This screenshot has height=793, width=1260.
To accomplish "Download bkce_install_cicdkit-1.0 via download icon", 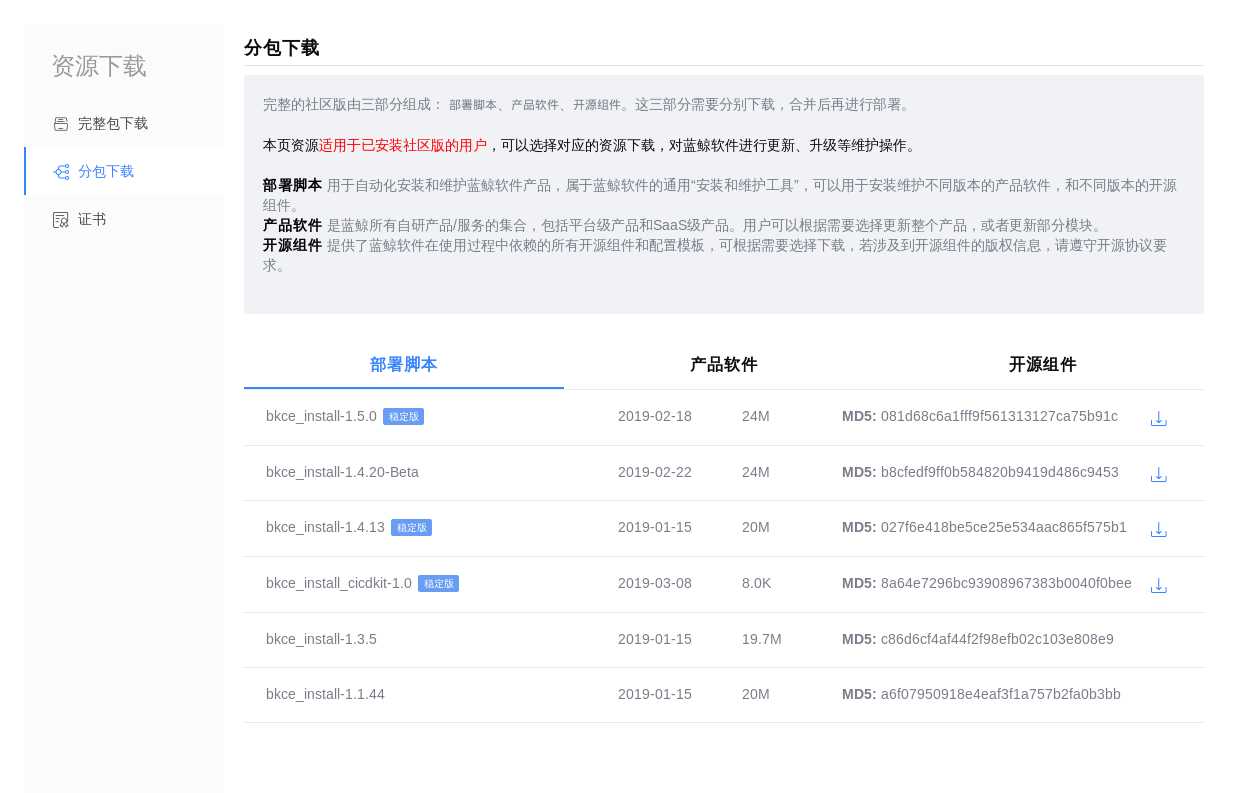I will coord(1159,585).
